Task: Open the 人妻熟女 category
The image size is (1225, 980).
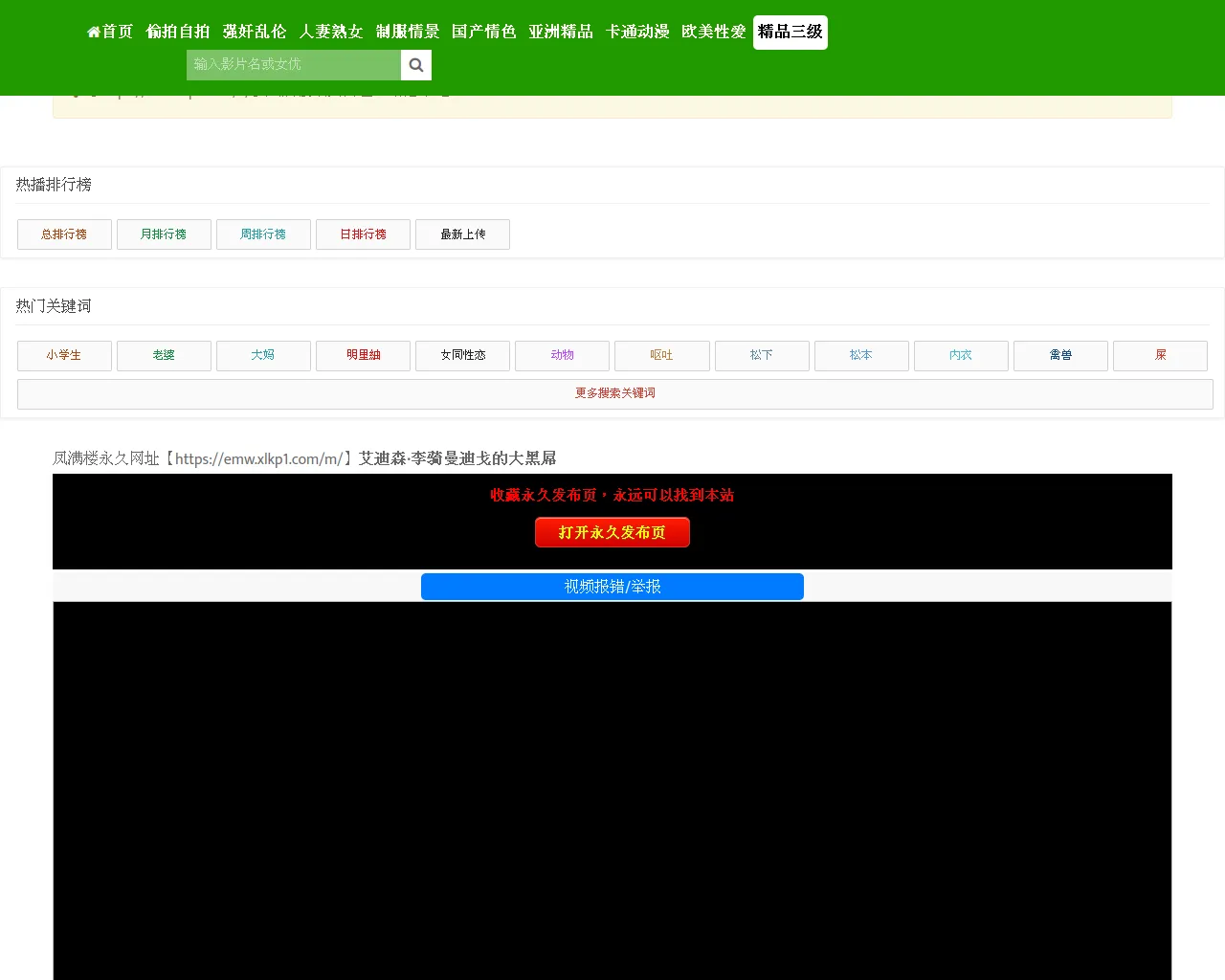Action: coord(331,32)
